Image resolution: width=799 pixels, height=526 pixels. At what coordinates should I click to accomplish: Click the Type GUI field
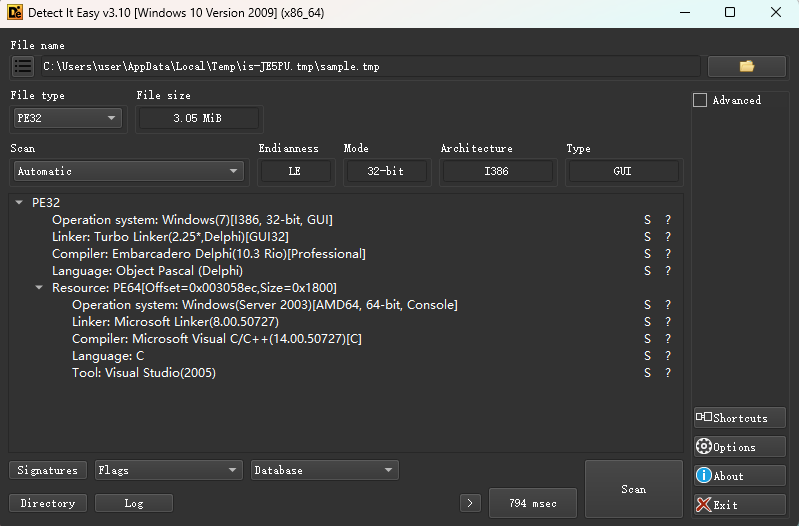[x=623, y=171]
